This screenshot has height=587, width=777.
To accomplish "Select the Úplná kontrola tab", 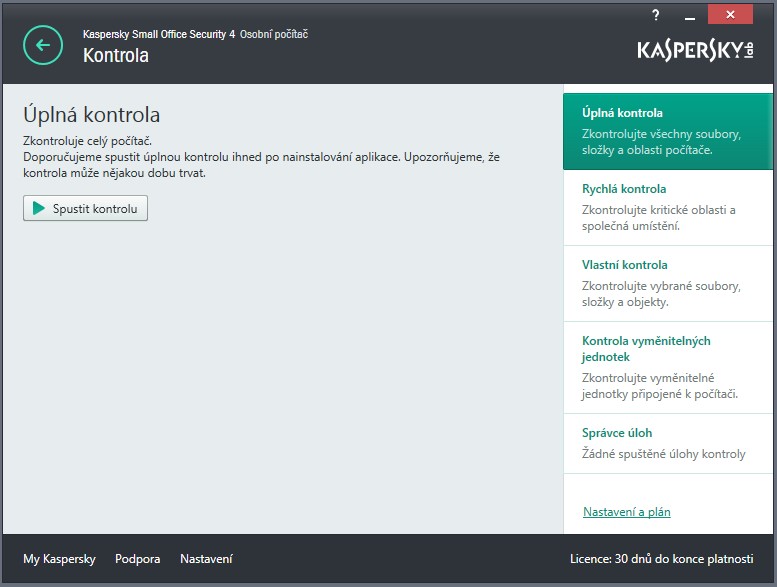I will [x=667, y=131].
